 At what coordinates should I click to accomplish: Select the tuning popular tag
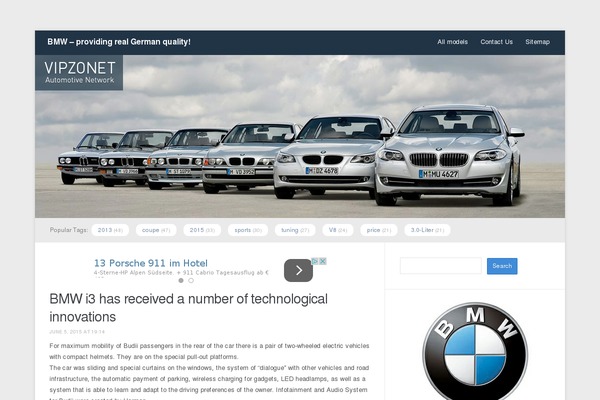pyautogui.click(x=295, y=230)
